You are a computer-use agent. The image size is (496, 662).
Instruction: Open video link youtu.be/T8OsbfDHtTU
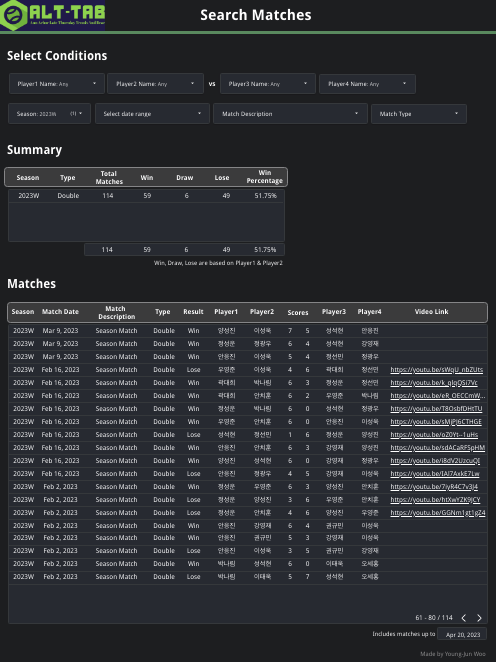coord(436,409)
